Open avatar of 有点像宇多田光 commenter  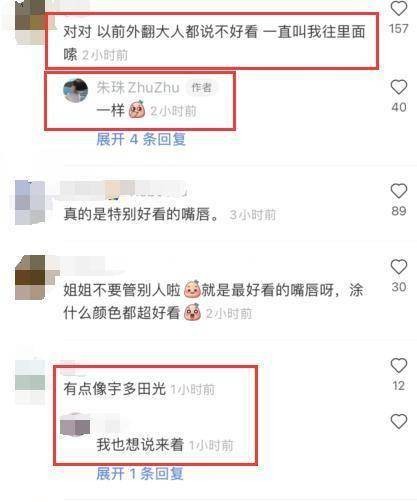point(30,382)
